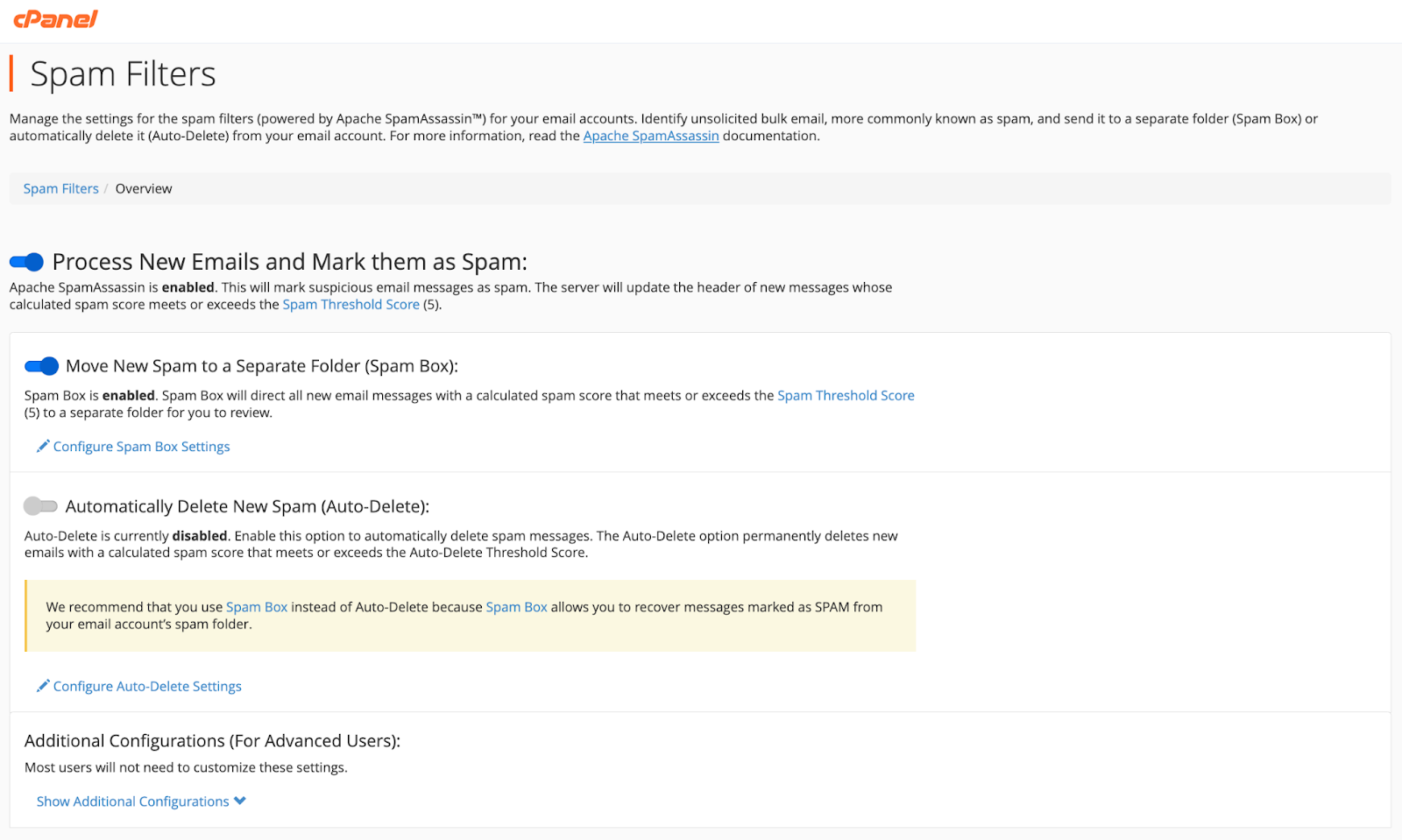This screenshot has width=1402, height=840.
Task: Click 'Move New Spam to a Separate Folder' heading
Action: pos(262,366)
